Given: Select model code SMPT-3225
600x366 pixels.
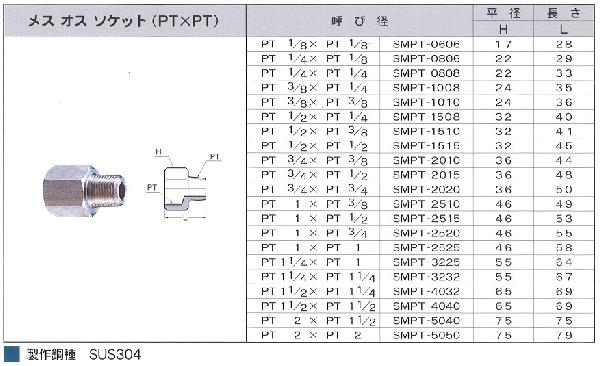Looking at the screenshot, I should point(426,263).
